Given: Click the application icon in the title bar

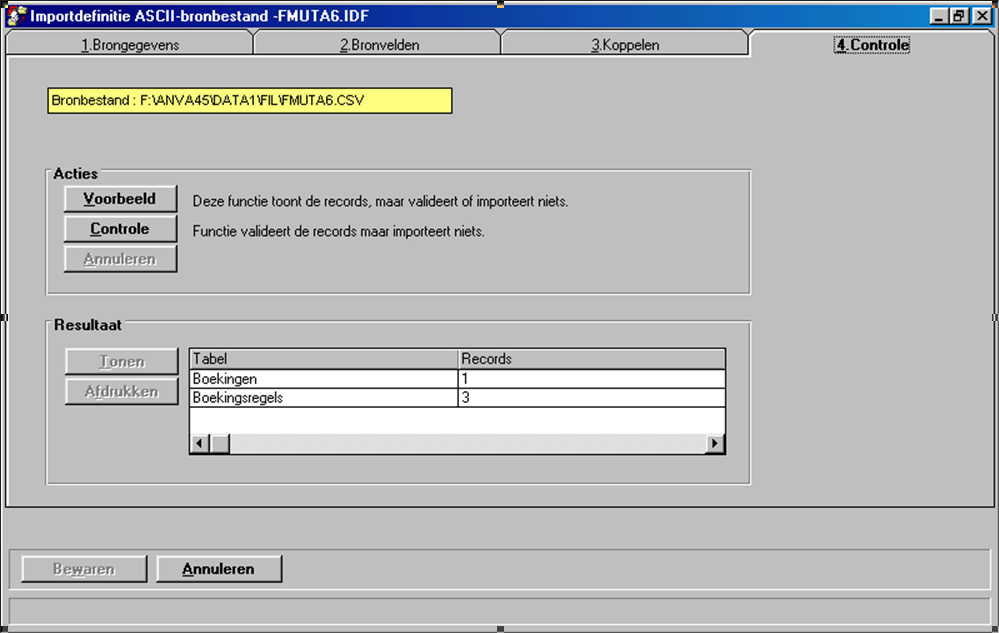Looking at the screenshot, I should 15,15.
